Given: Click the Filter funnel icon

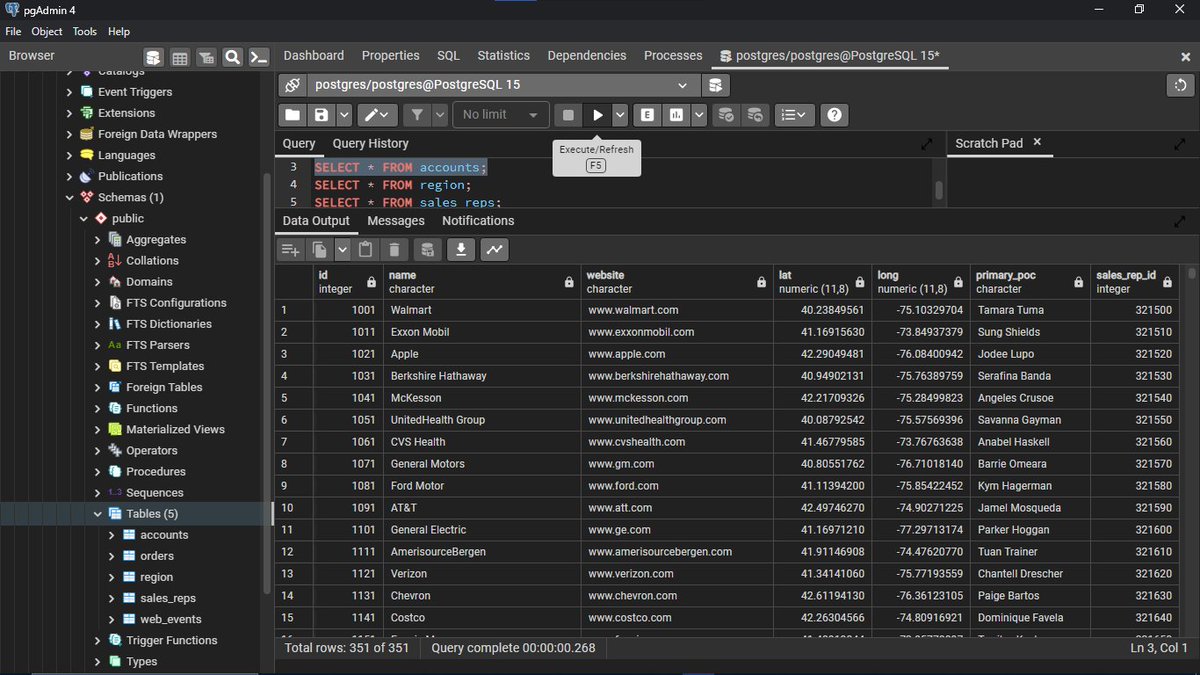Looking at the screenshot, I should pos(416,115).
